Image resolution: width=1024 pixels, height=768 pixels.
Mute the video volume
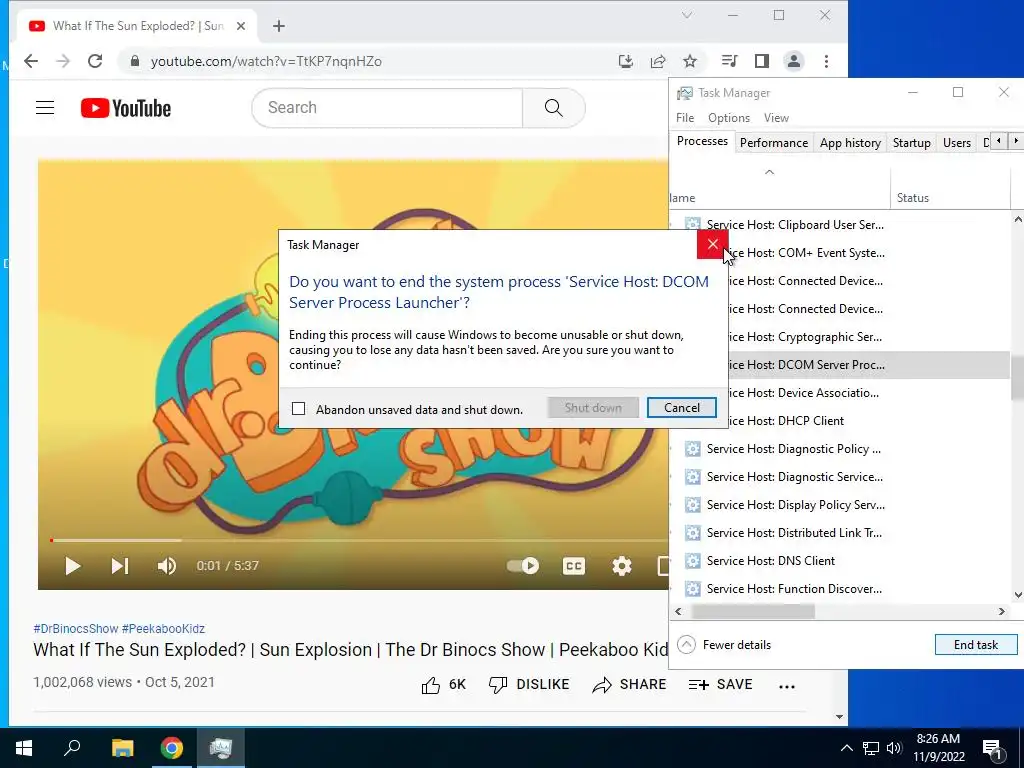point(167,566)
